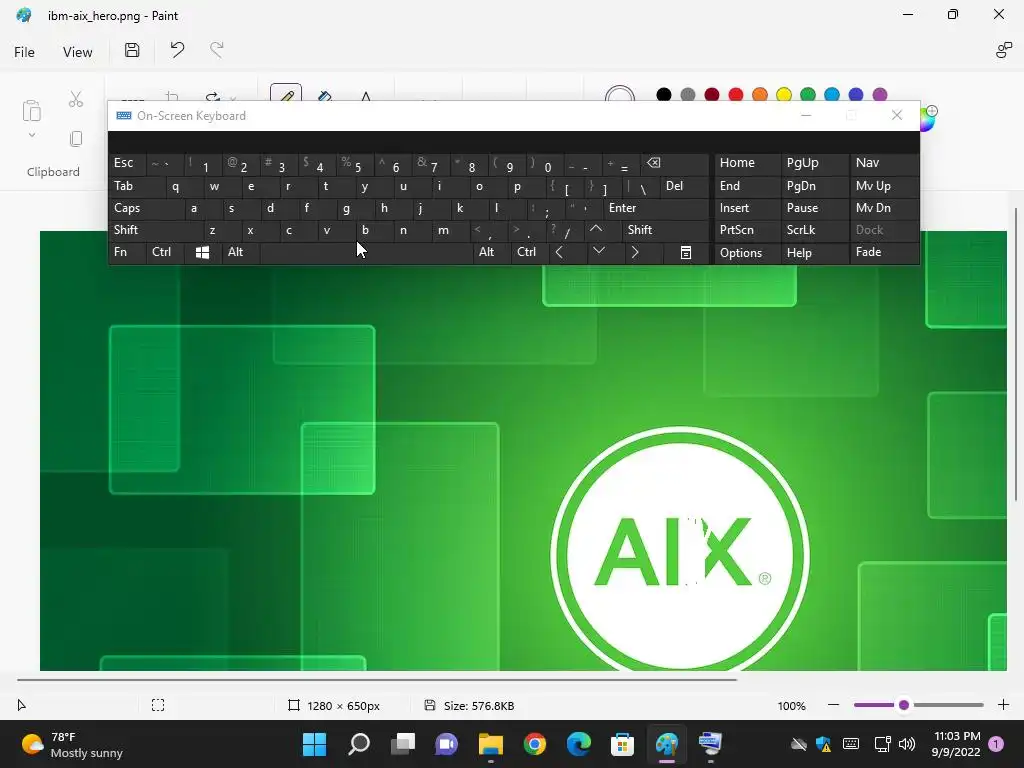Image resolution: width=1024 pixels, height=768 pixels.
Task: Open the Windows Start menu
Action: (314, 744)
